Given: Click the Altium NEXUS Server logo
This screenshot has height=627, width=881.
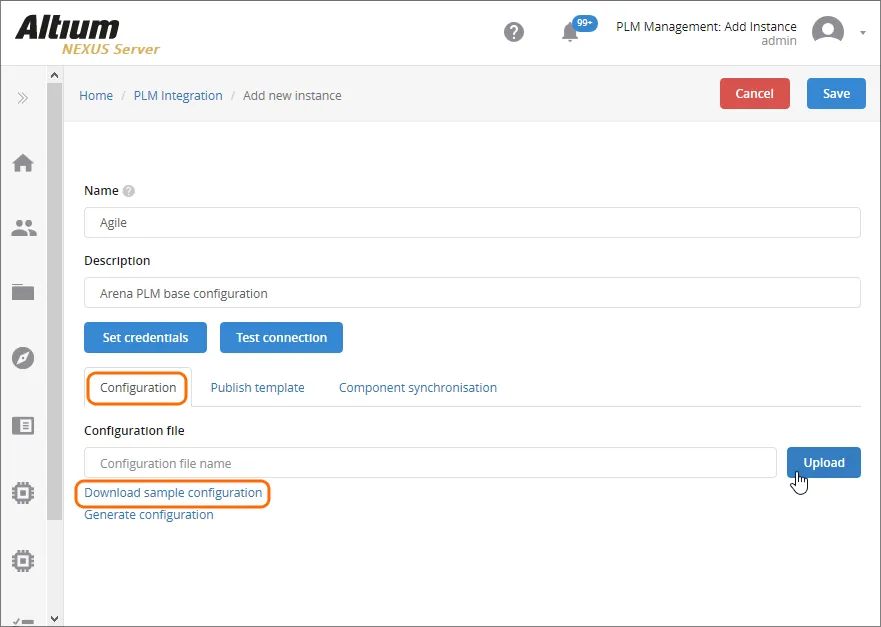Looking at the screenshot, I should pyautogui.click(x=87, y=35).
